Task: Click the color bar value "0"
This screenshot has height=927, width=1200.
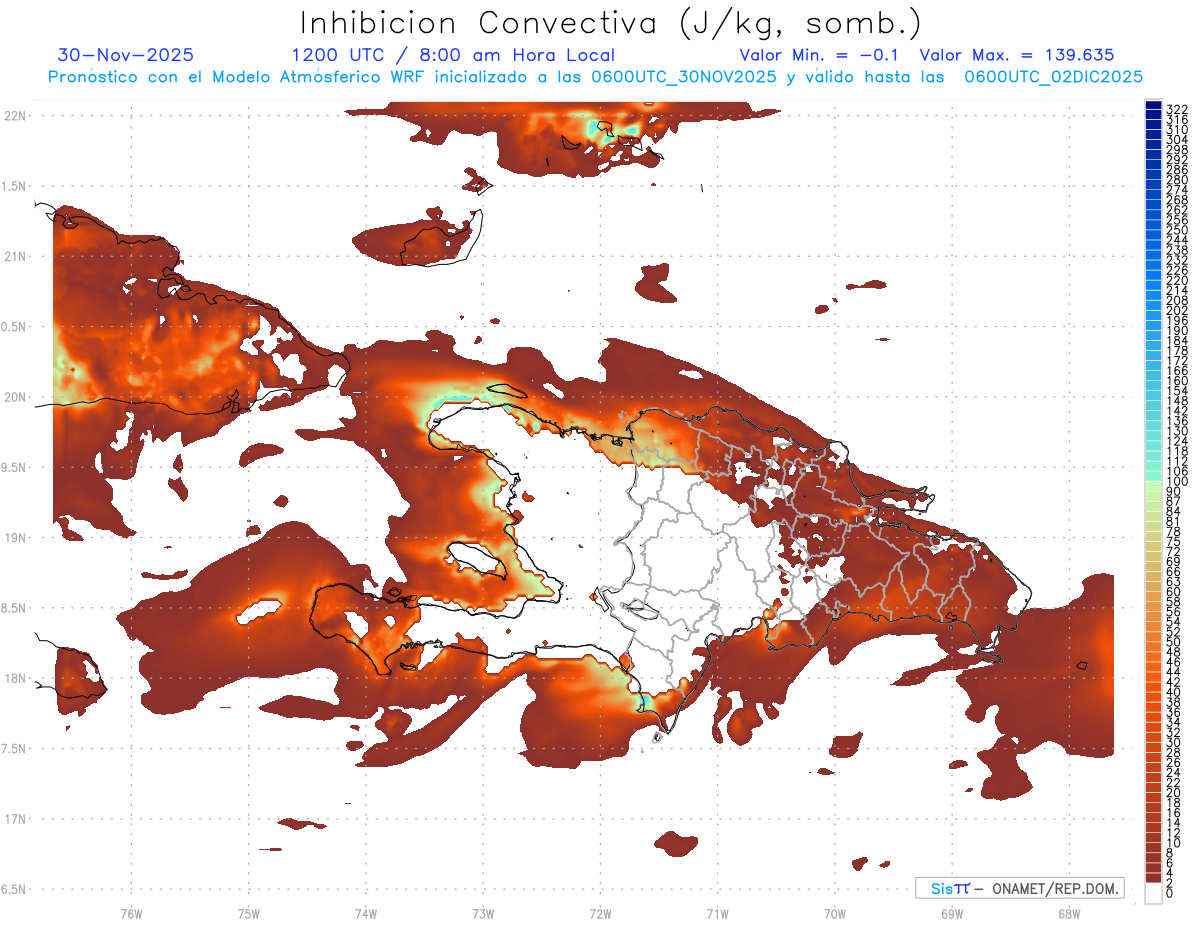Action: (x=1169, y=892)
